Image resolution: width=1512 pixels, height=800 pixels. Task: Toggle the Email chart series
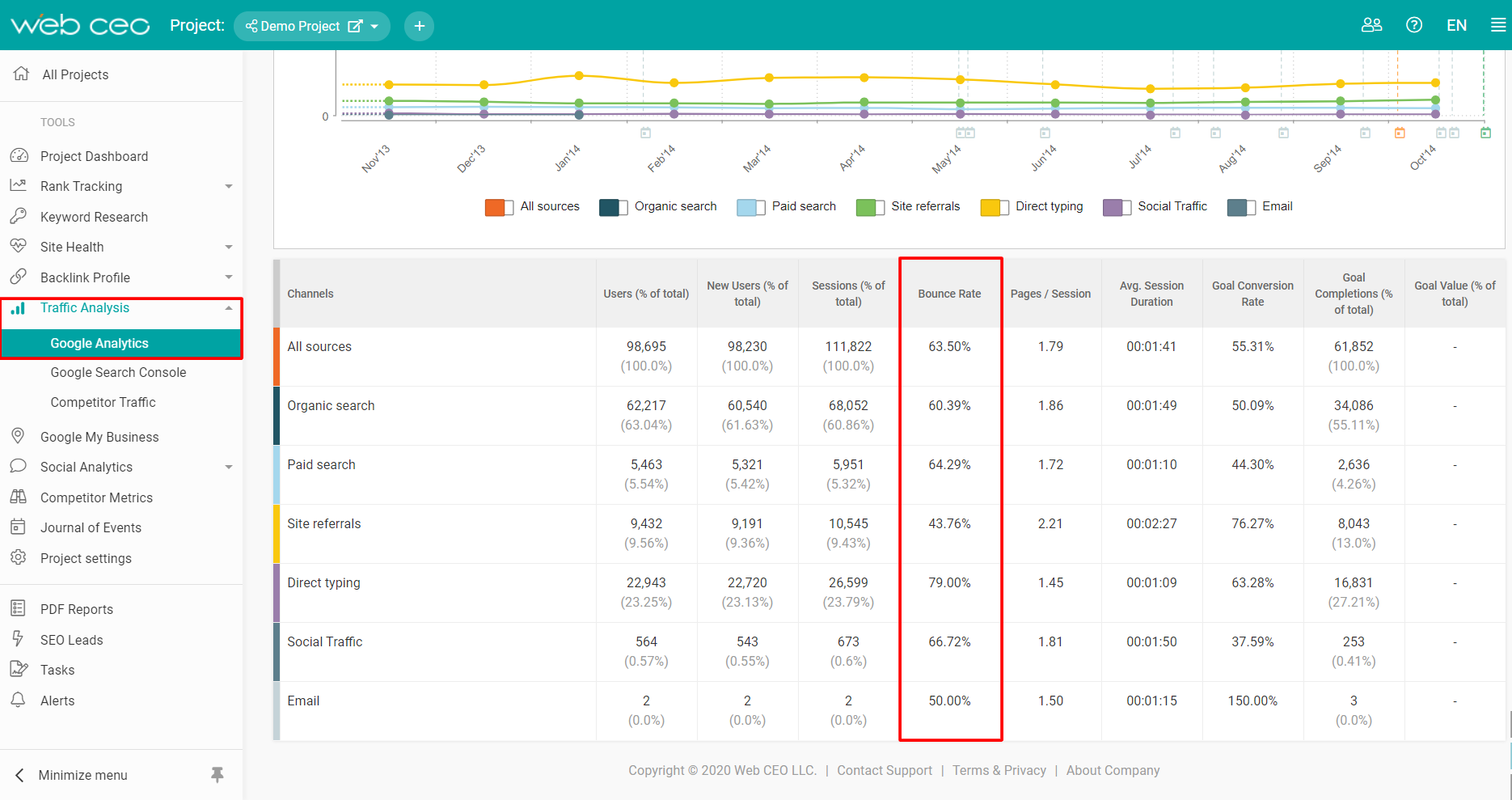pyautogui.click(x=1241, y=207)
